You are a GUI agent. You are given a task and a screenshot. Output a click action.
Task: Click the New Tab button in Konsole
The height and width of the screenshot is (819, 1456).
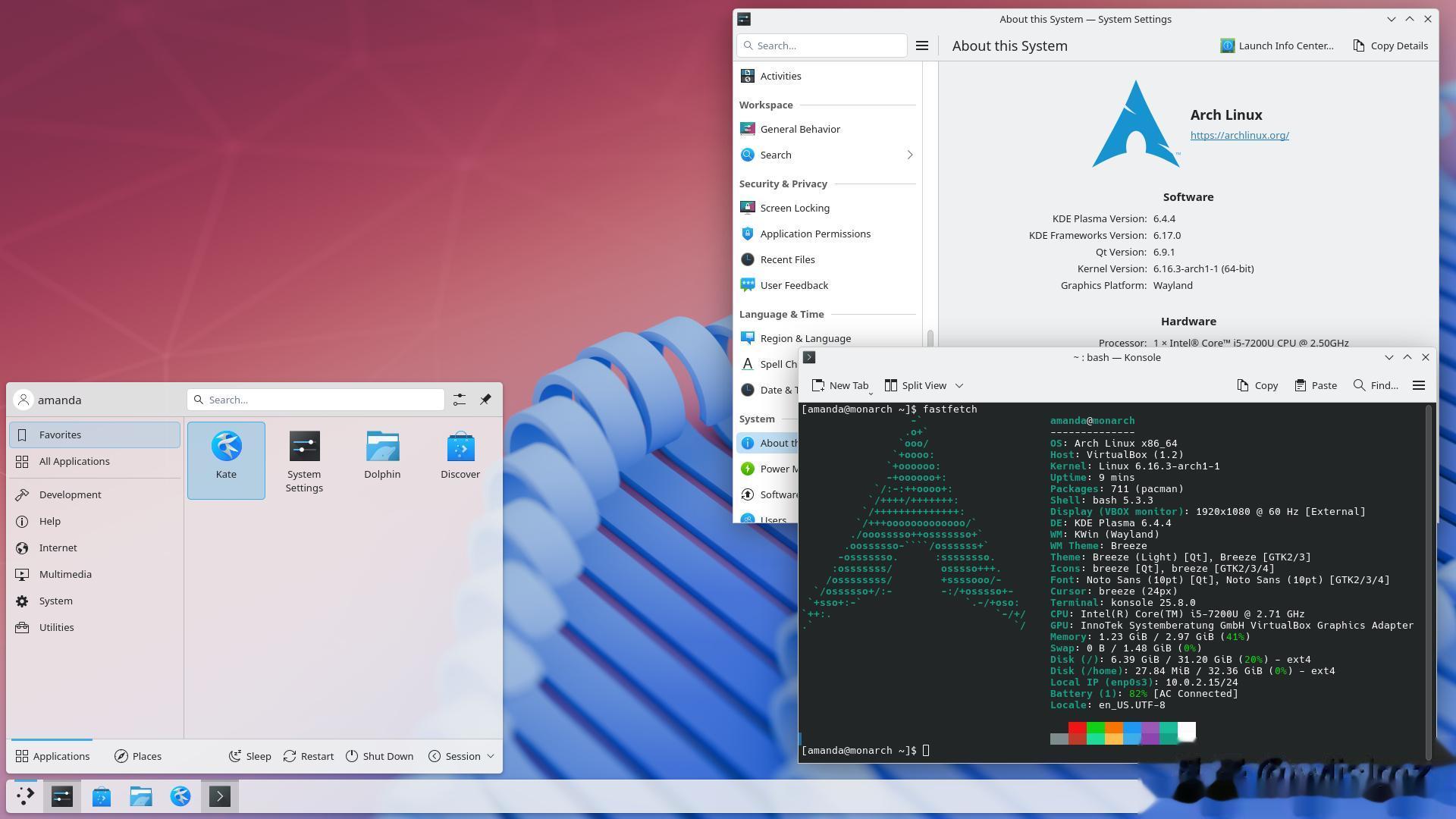tap(840, 385)
